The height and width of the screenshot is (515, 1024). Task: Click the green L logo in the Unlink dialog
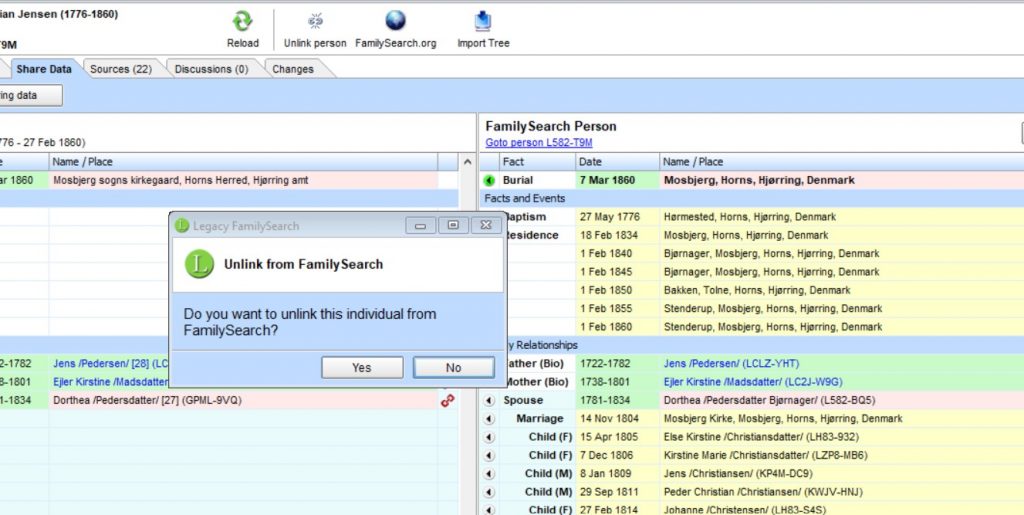pos(199,264)
